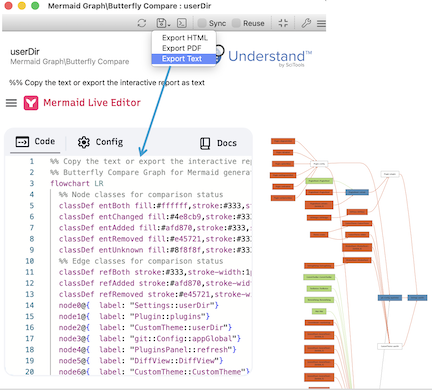Click the "classDef entRemoved" code line

155,239
